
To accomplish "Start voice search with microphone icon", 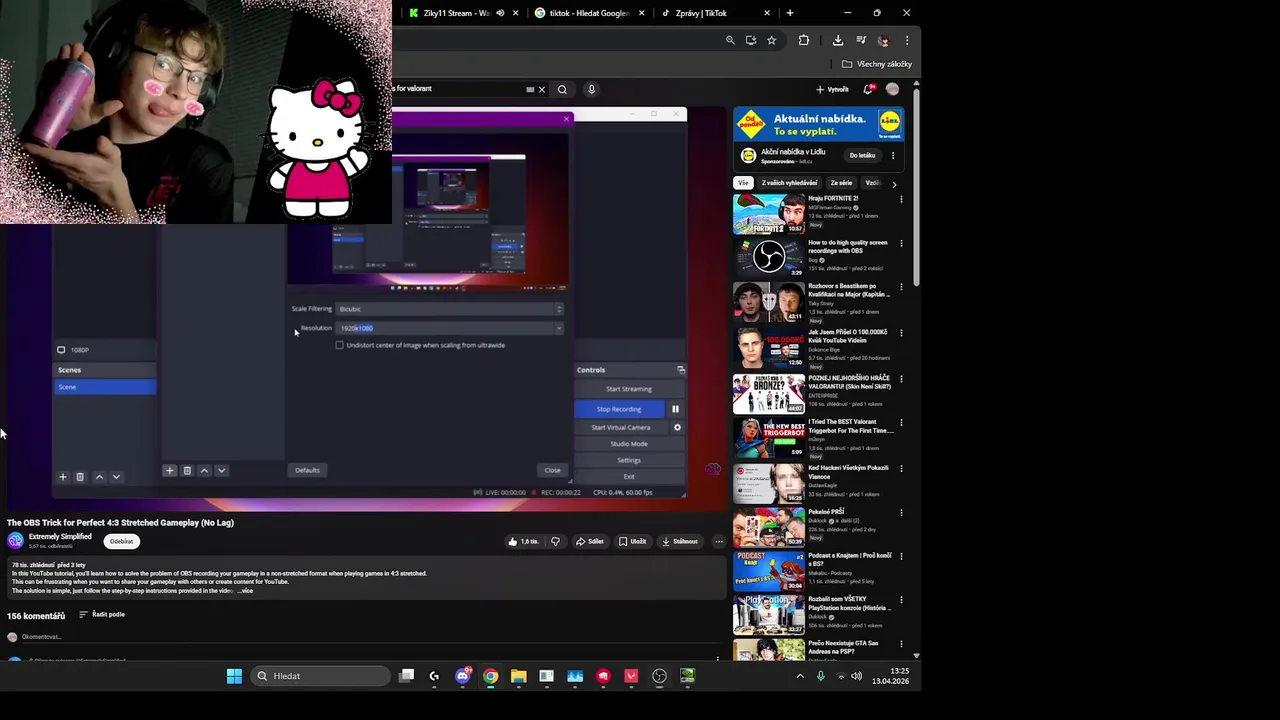I will pos(591,89).
